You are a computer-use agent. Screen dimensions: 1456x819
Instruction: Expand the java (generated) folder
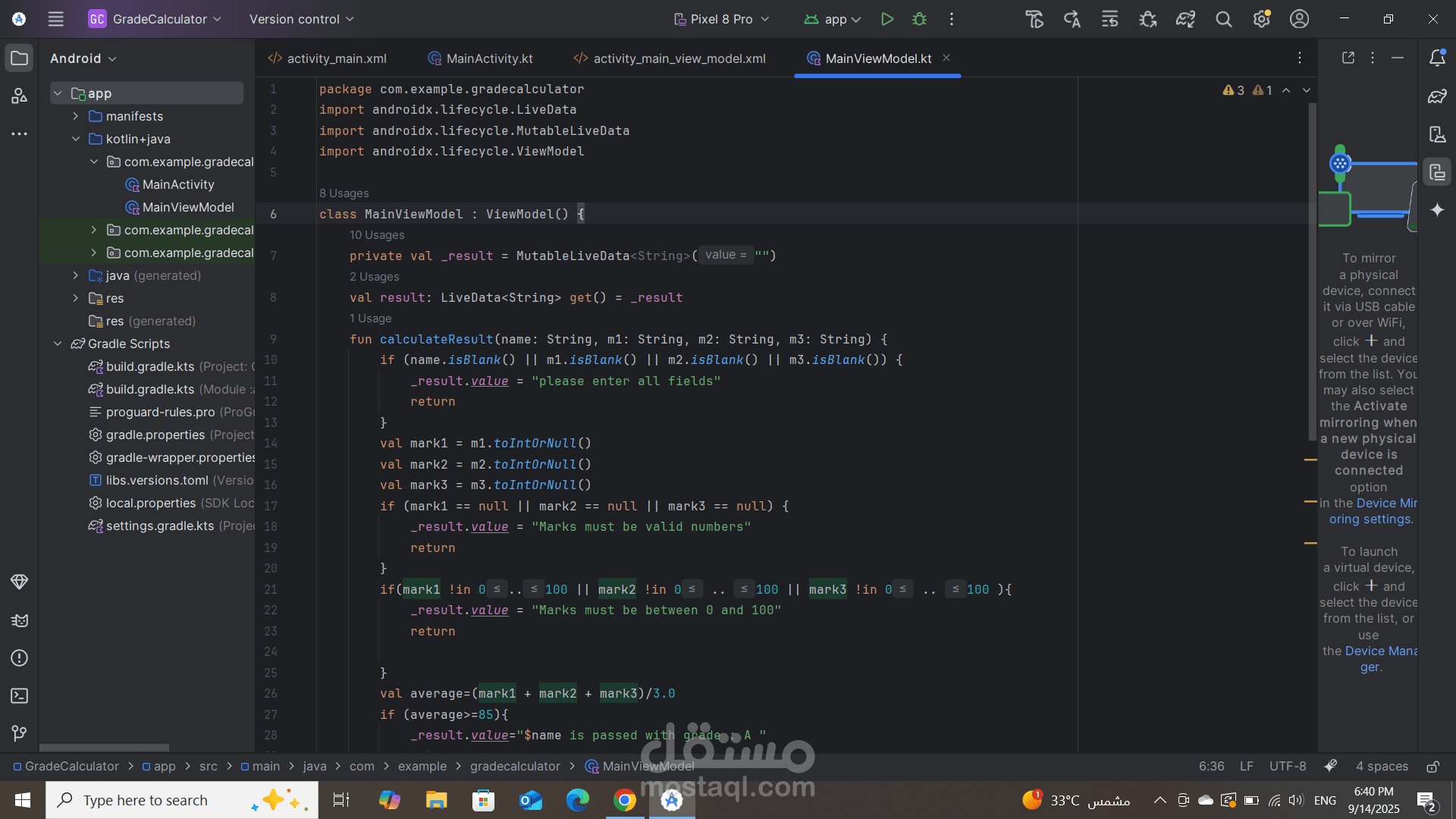pos(76,275)
